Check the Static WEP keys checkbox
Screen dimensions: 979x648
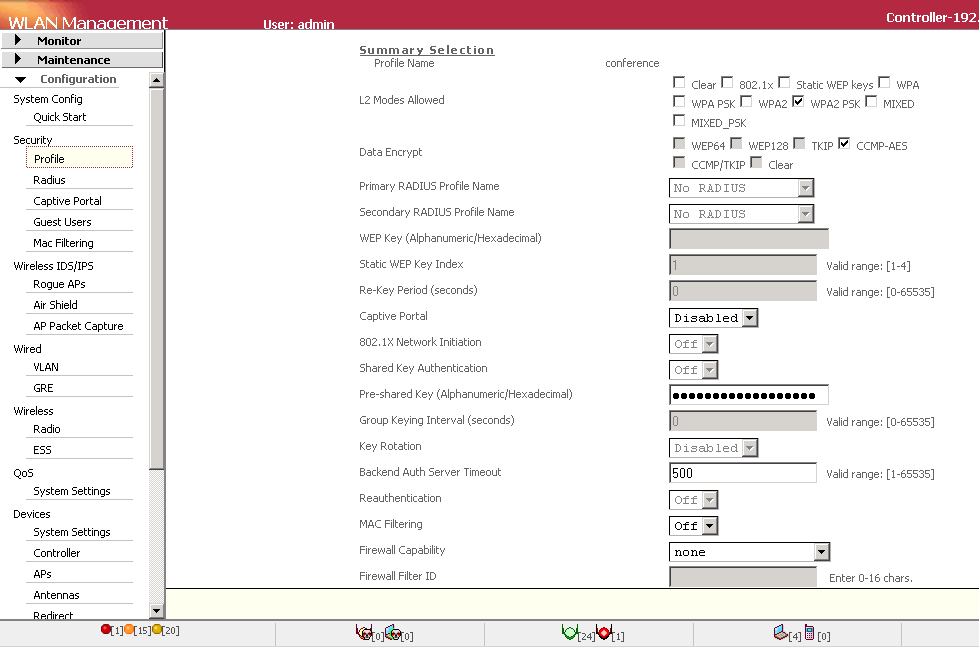pyautogui.click(x=784, y=82)
